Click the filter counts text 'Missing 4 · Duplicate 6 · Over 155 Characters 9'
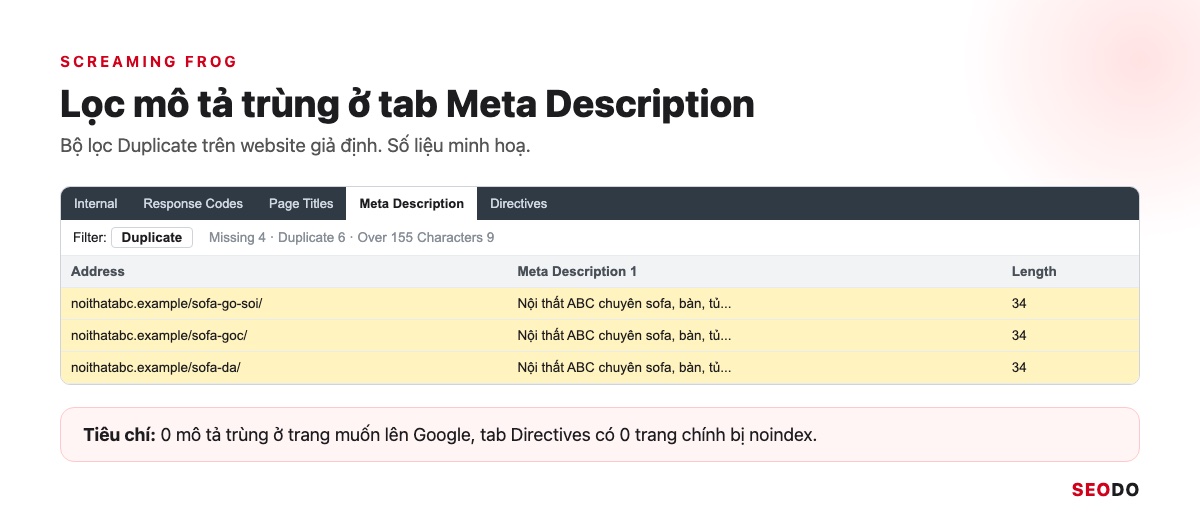The height and width of the screenshot is (522, 1200). pyautogui.click(x=351, y=237)
